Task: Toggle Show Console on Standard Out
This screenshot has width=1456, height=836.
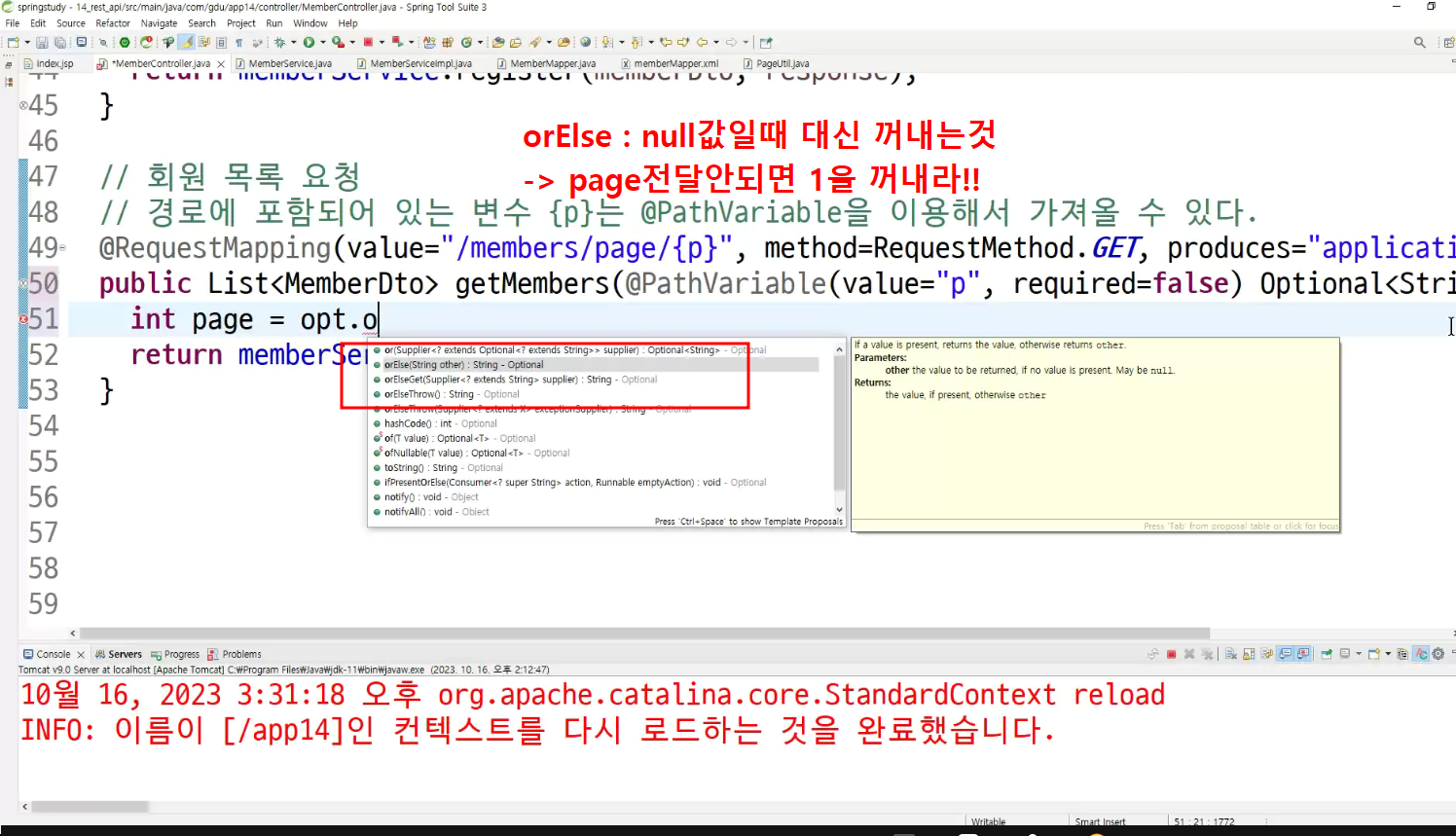Action: pos(1285,654)
